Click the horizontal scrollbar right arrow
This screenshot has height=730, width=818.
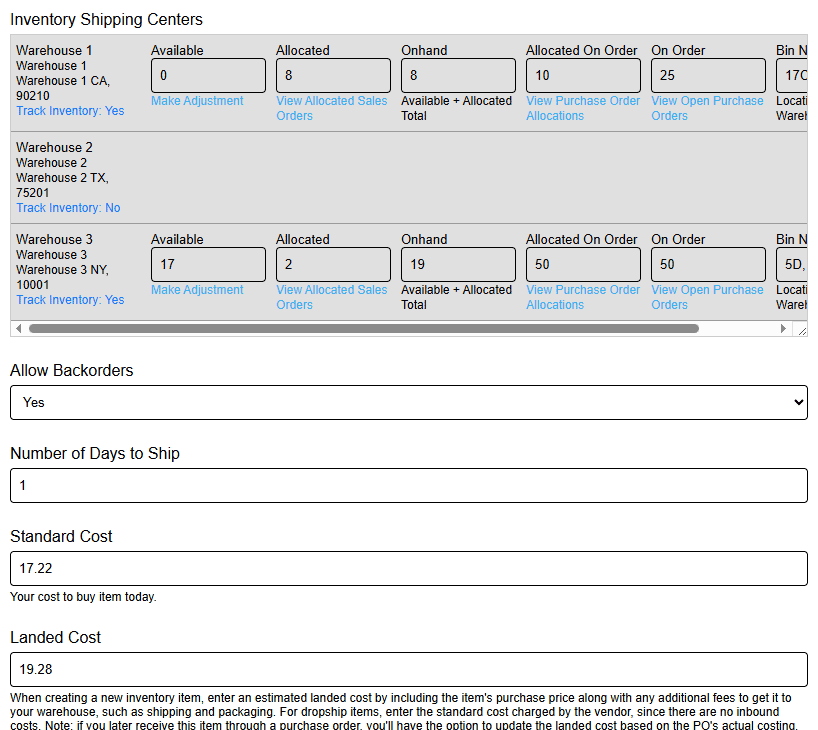click(x=783, y=329)
